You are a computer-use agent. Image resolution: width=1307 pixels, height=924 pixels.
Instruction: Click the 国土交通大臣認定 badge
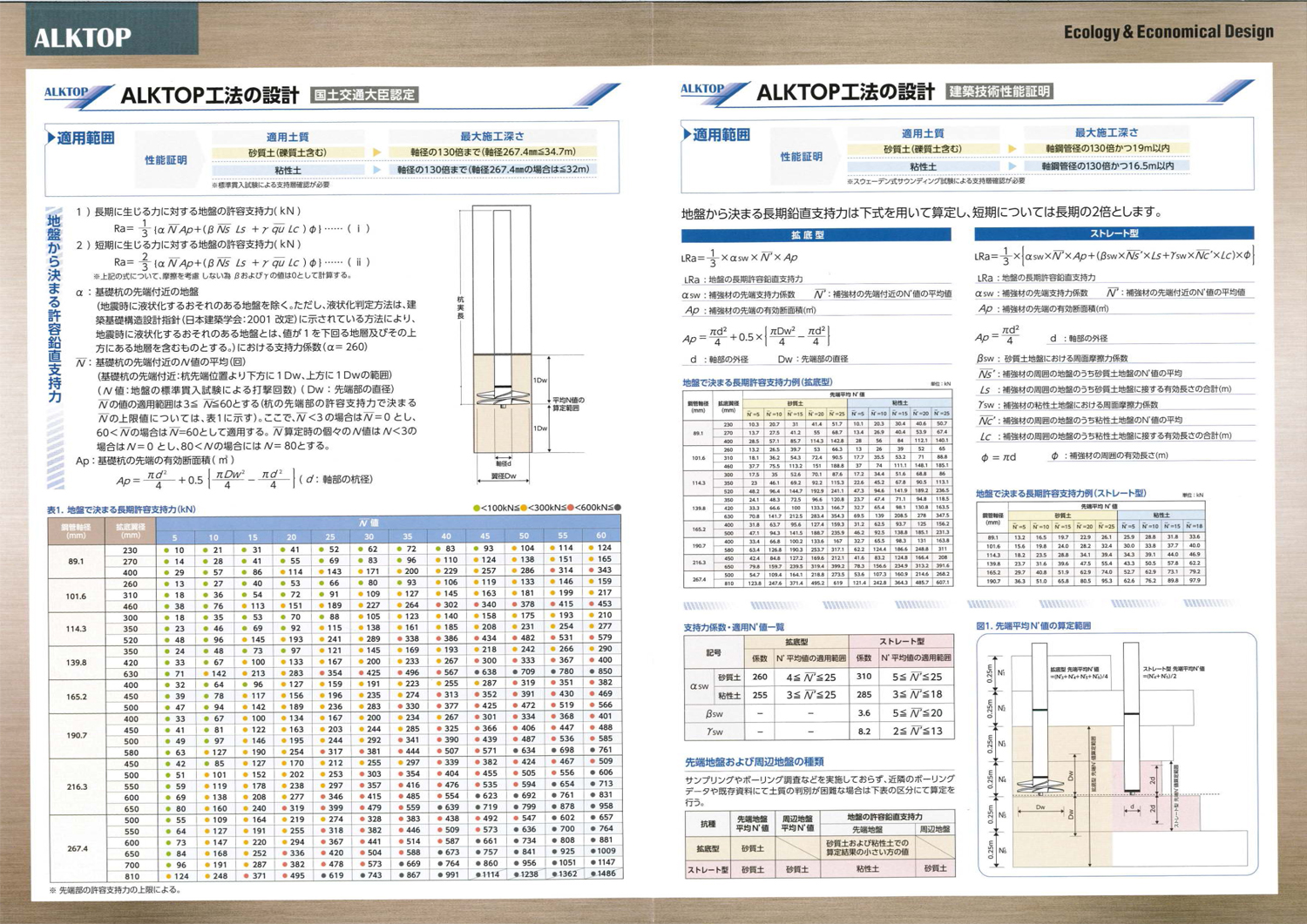(364, 95)
